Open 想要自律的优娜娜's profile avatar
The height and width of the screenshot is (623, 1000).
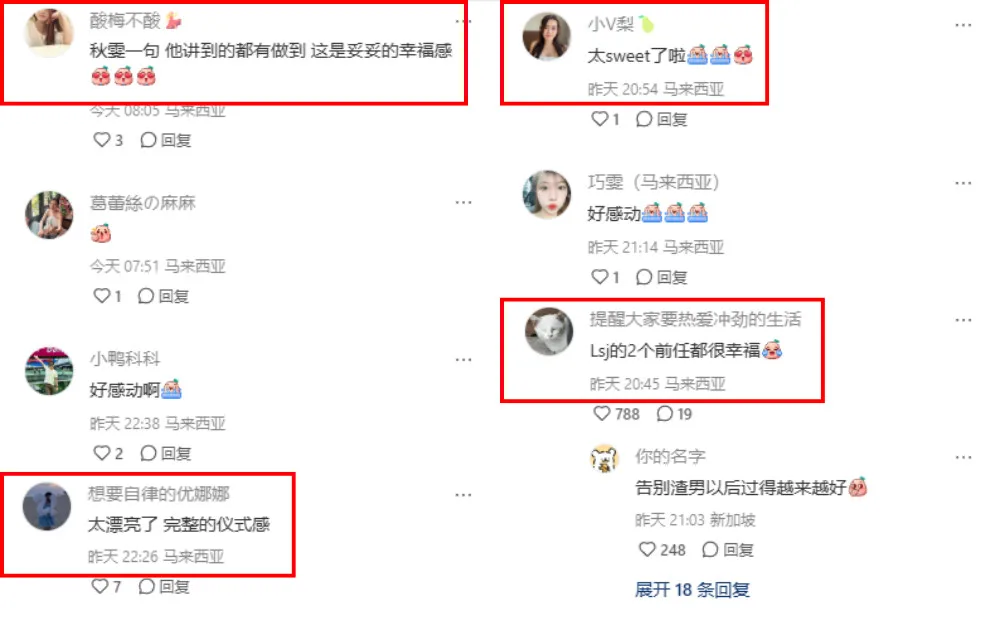tap(47, 507)
